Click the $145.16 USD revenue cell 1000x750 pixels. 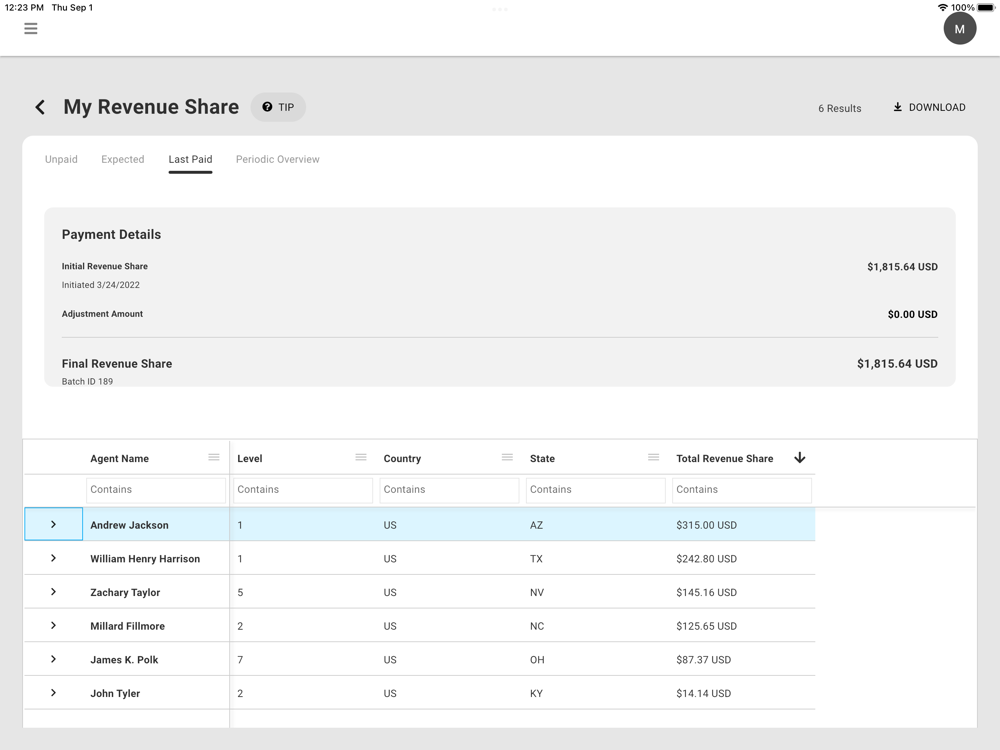point(707,592)
